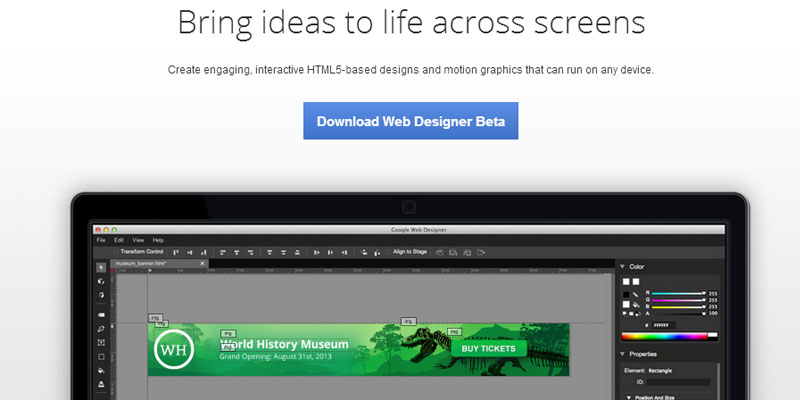The image size is (800, 400).
Task: Click the BUY TICKETS button on banner
Action: click(x=488, y=348)
